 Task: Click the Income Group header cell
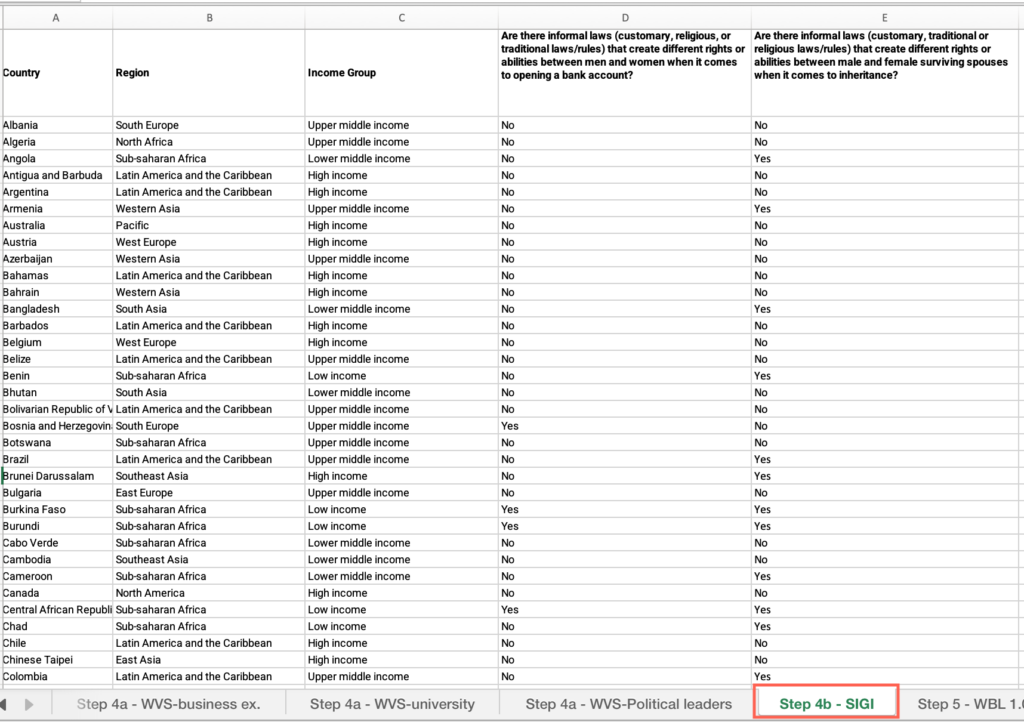[402, 73]
